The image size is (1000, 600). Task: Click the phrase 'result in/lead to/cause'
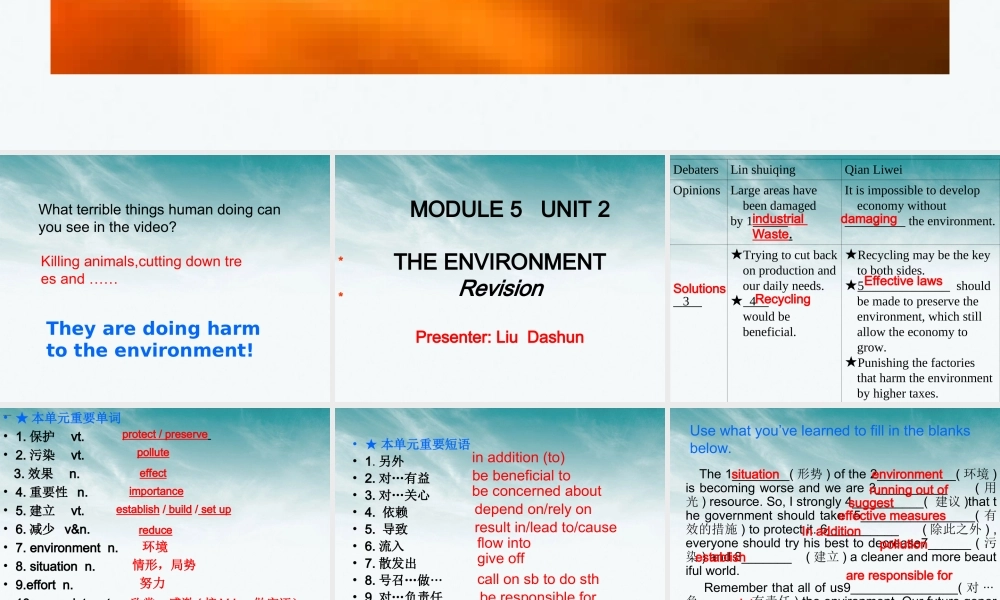coord(546,527)
